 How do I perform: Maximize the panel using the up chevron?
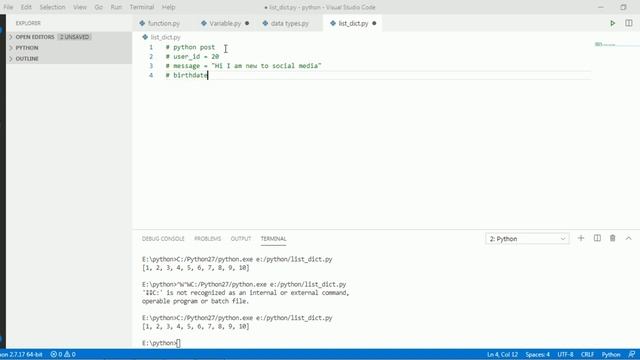pyautogui.click(x=629, y=238)
